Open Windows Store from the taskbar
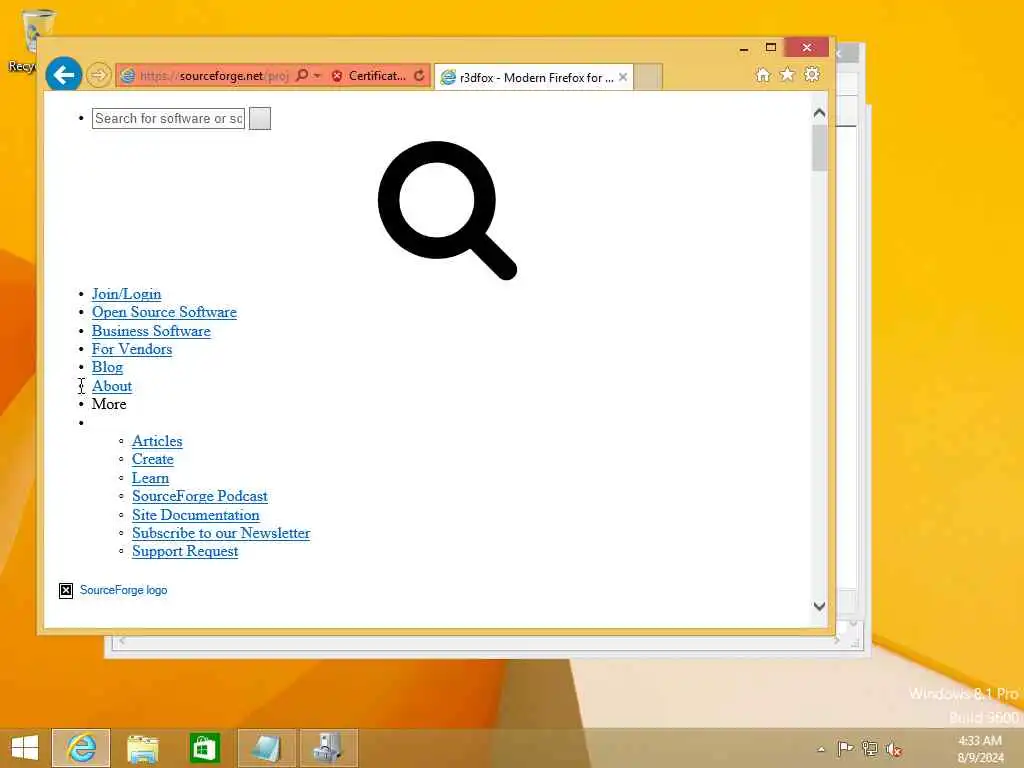This screenshot has width=1024, height=768. tap(204, 748)
